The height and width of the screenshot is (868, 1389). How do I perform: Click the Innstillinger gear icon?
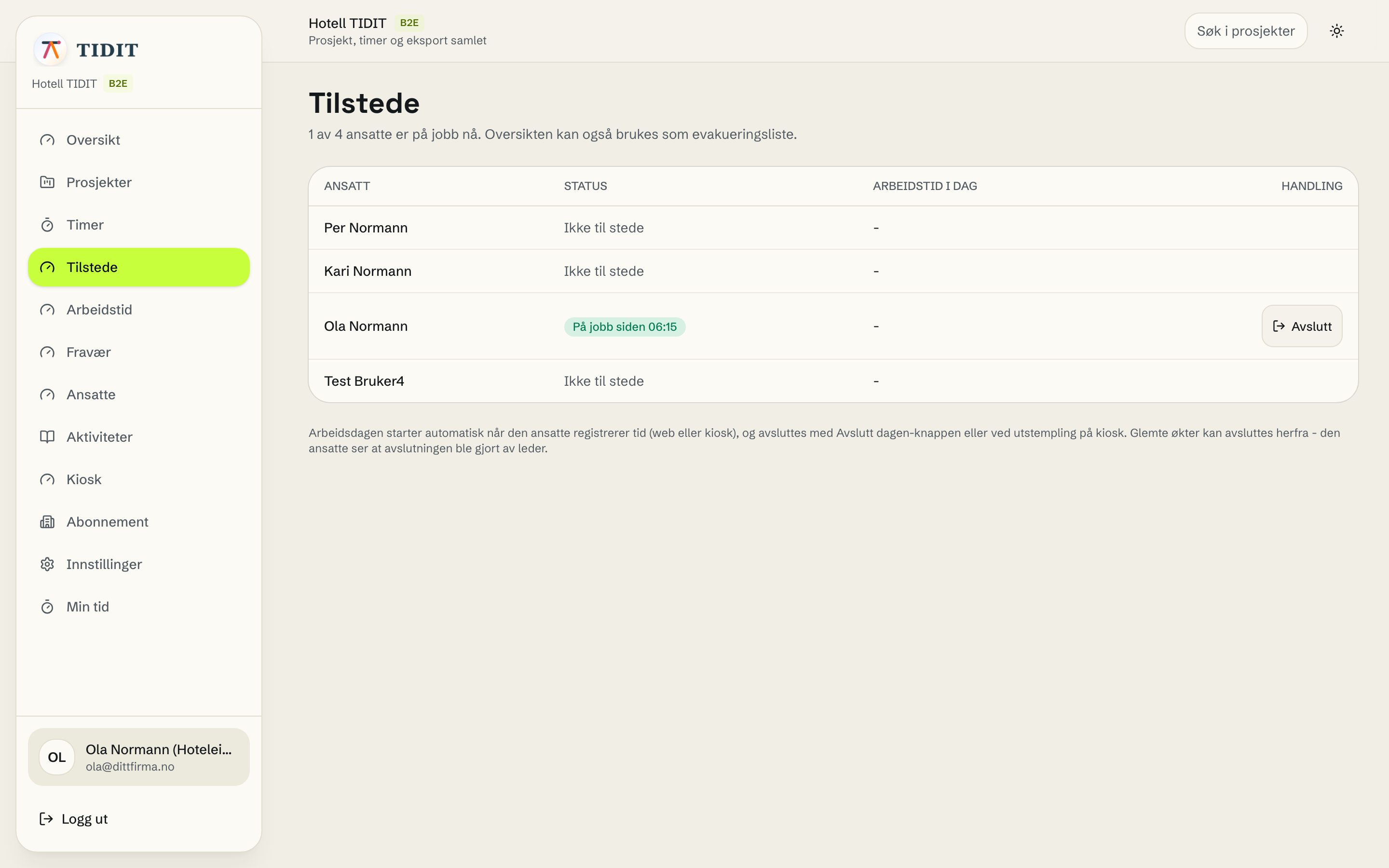coord(47,565)
